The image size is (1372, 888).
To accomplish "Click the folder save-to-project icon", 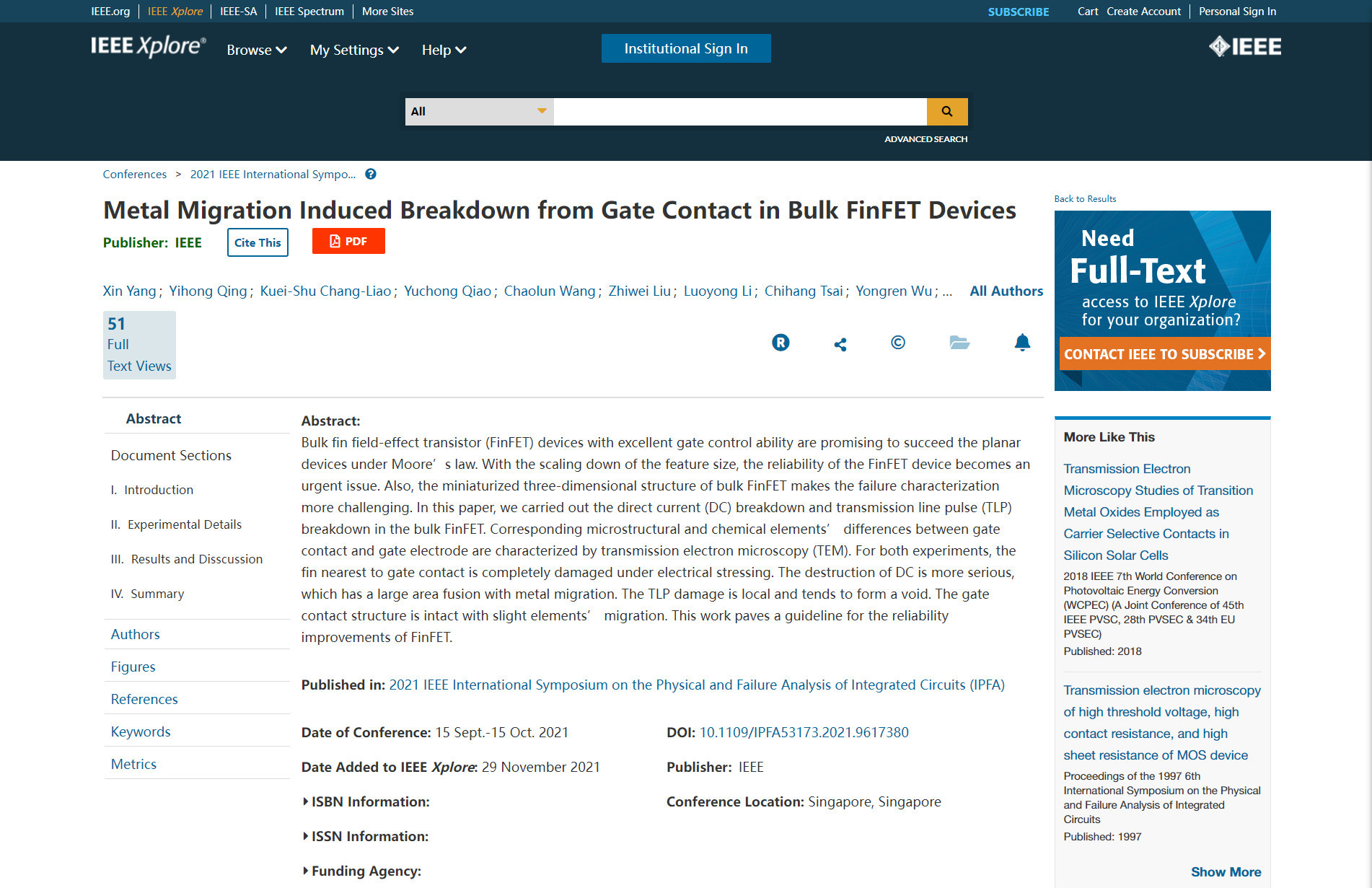I will 959,343.
